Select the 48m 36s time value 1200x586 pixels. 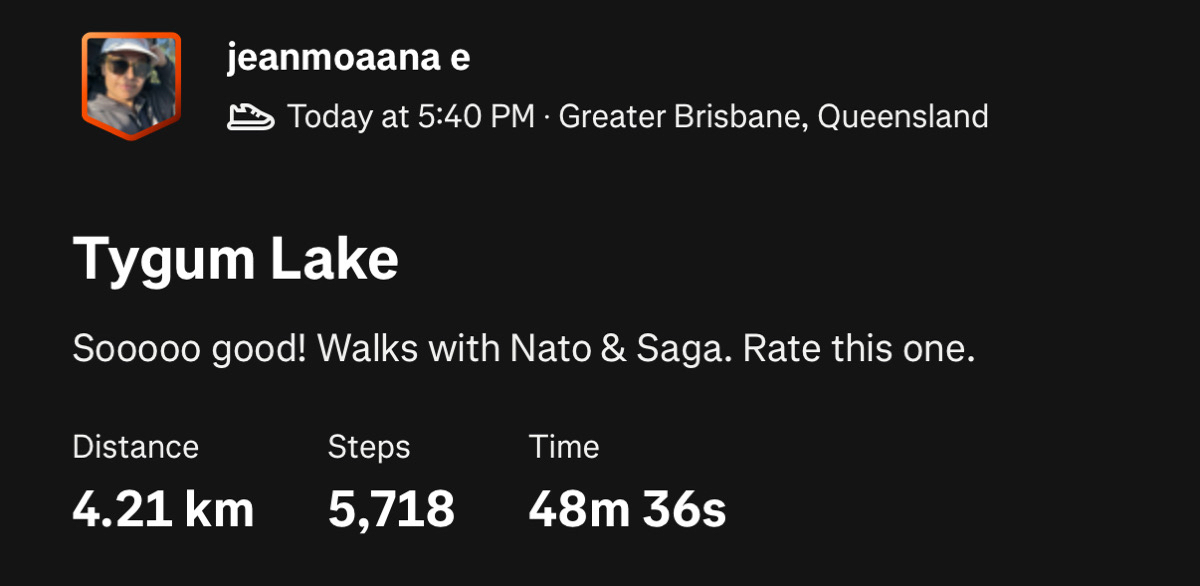pyautogui.click(x=627, y=509)
